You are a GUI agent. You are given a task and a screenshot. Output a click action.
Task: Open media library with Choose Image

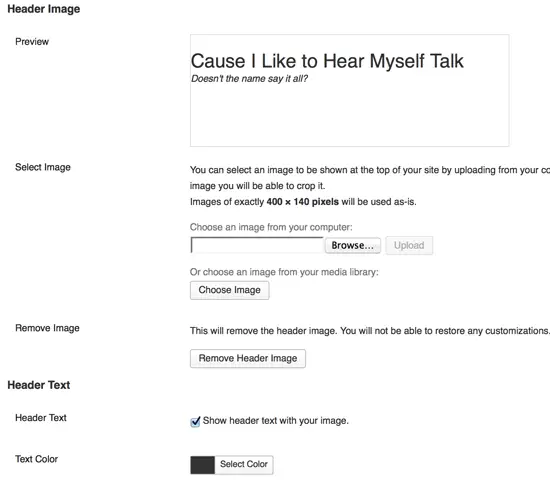pyautogui.click(x=229, y=290)
